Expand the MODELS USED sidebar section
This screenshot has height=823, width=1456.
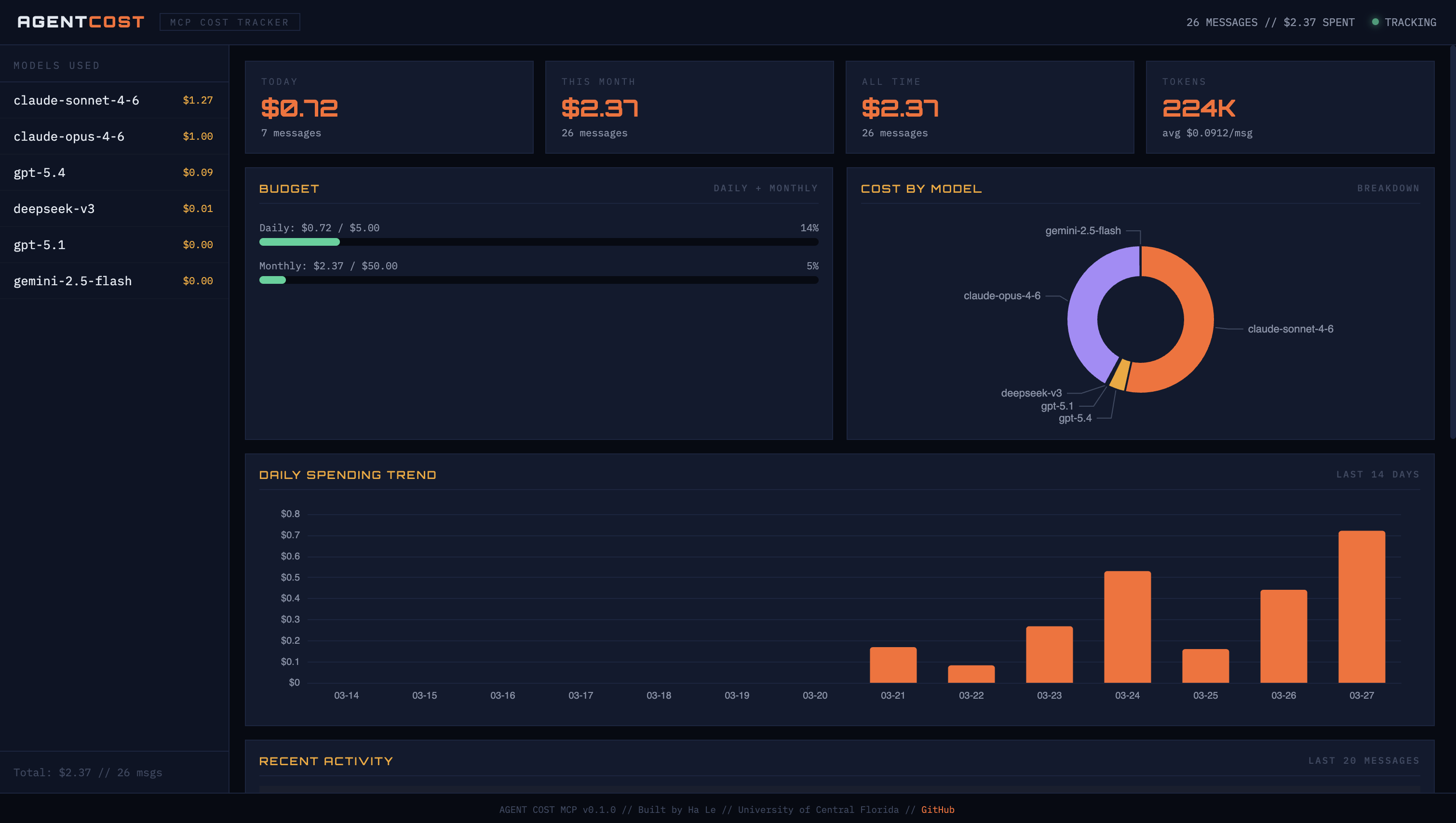click(x=56, y=65)
